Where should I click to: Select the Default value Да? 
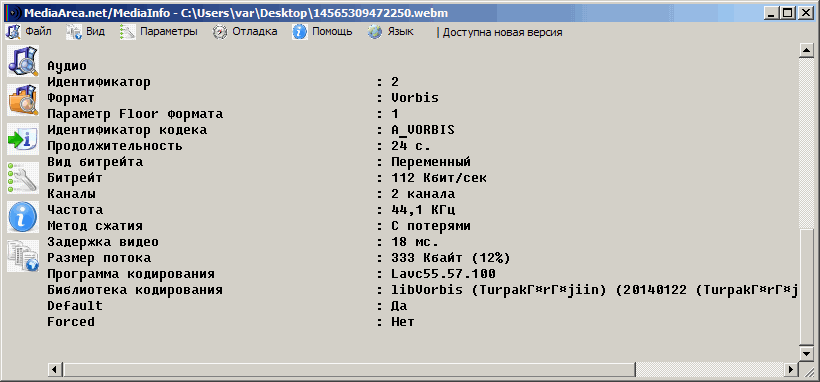click(399, 306)
